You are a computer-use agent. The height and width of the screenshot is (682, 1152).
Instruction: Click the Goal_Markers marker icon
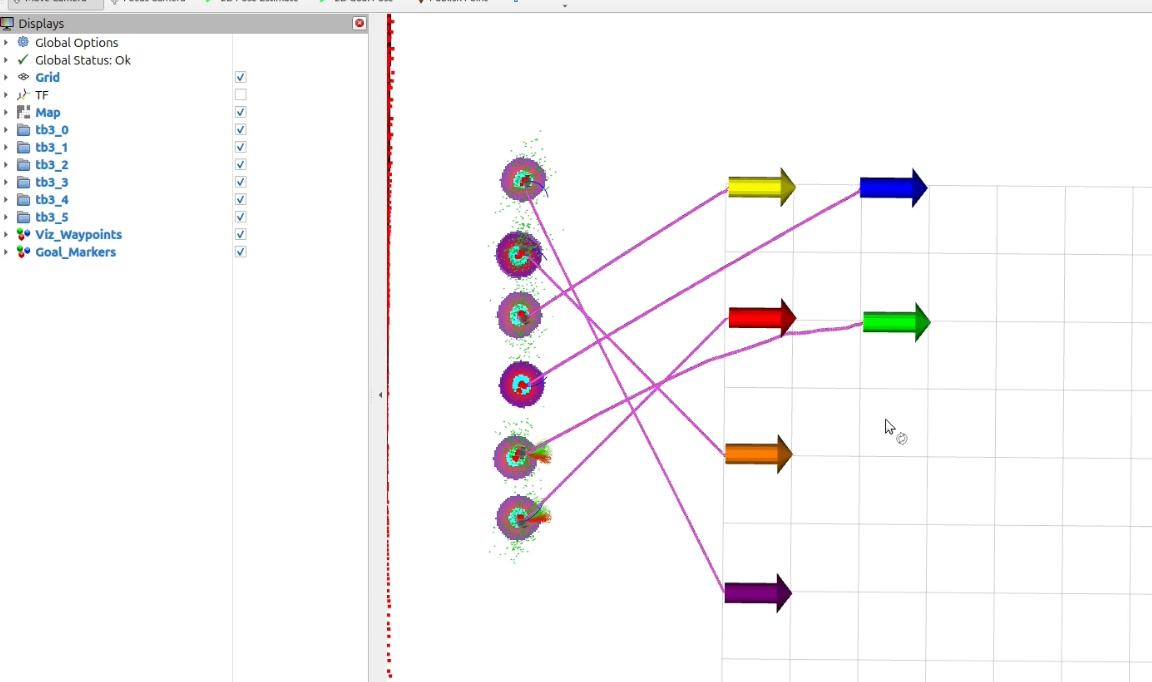(23, 252)
